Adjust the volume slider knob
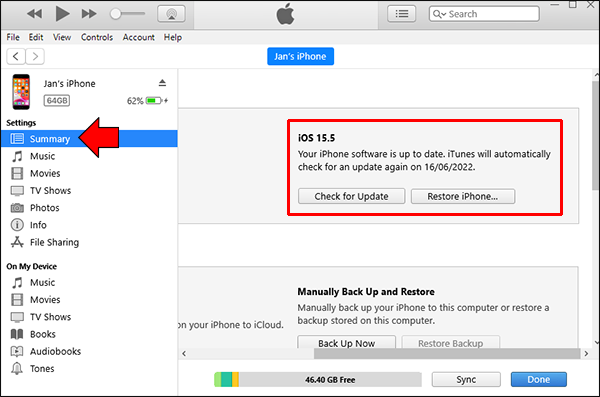 pyautogui.click(x=115, y=14)
